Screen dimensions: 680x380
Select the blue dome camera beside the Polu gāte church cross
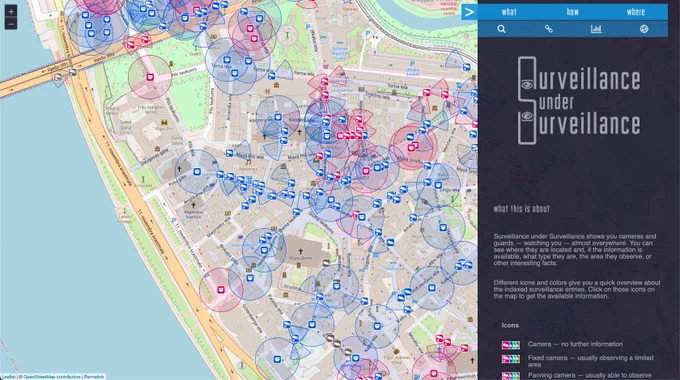197,172
